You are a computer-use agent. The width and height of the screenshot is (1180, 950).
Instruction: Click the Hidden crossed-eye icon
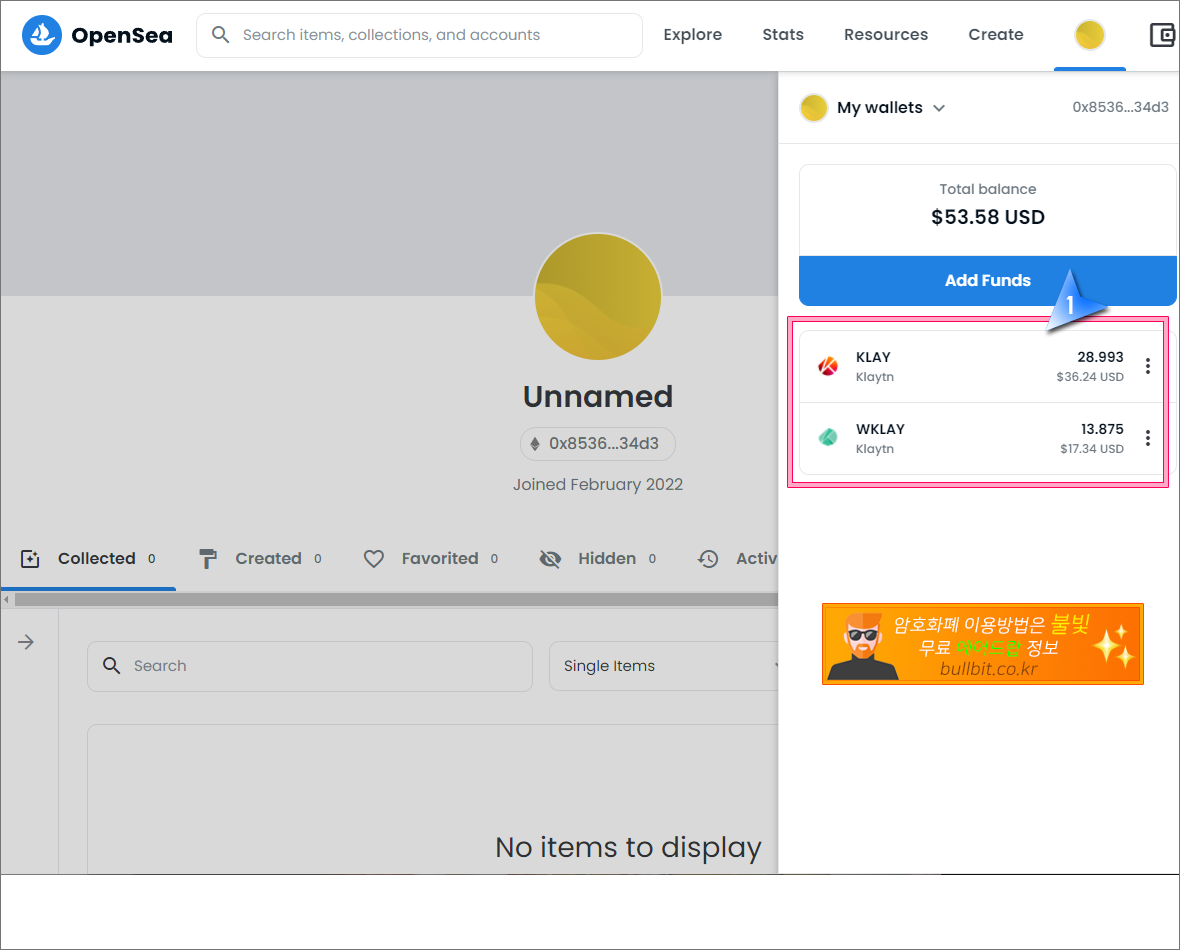pyautogui.click(x=550, y=559)
